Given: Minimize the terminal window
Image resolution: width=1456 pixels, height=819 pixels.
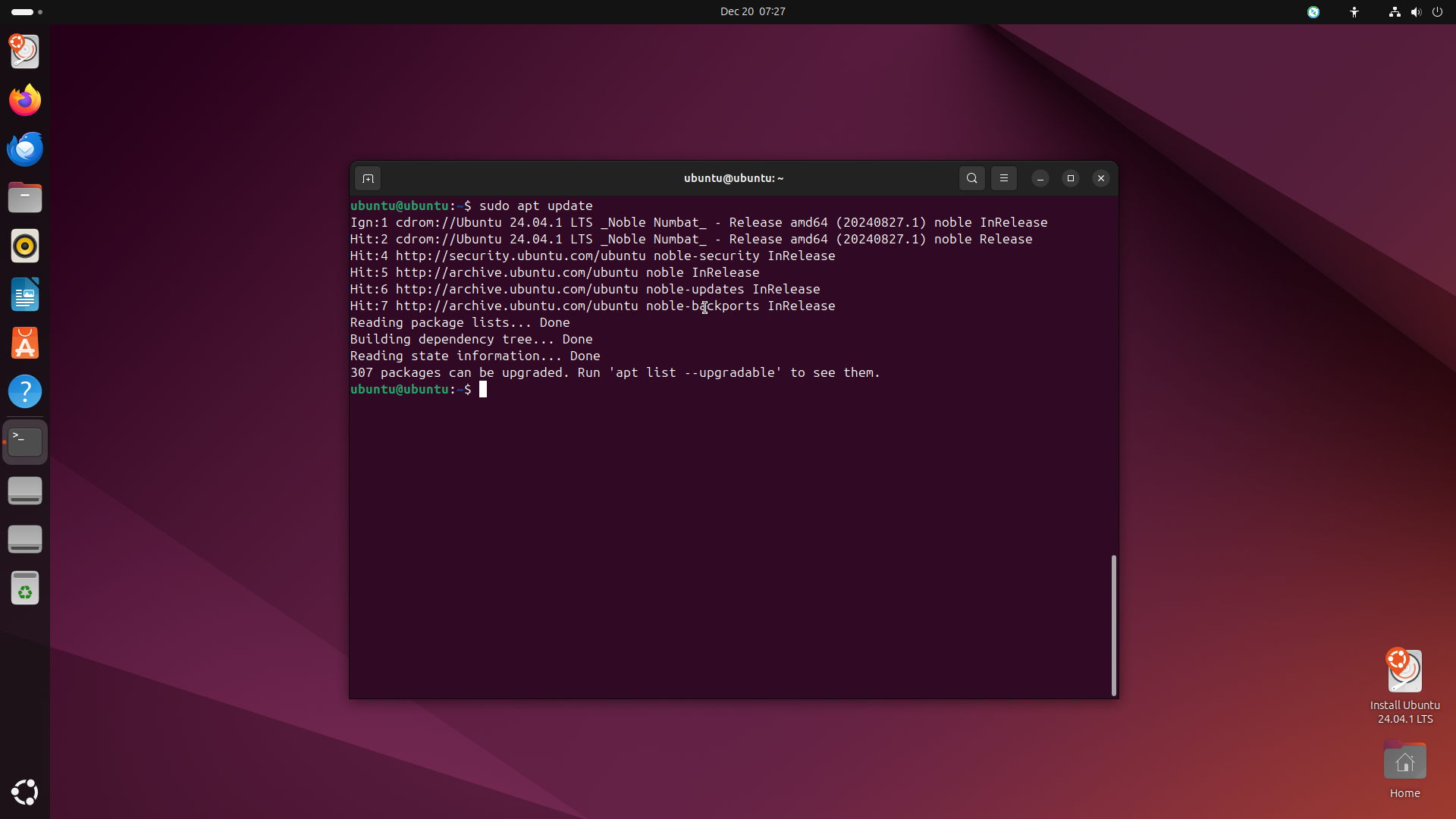Looking at the screenshot, I should 1040,178.
